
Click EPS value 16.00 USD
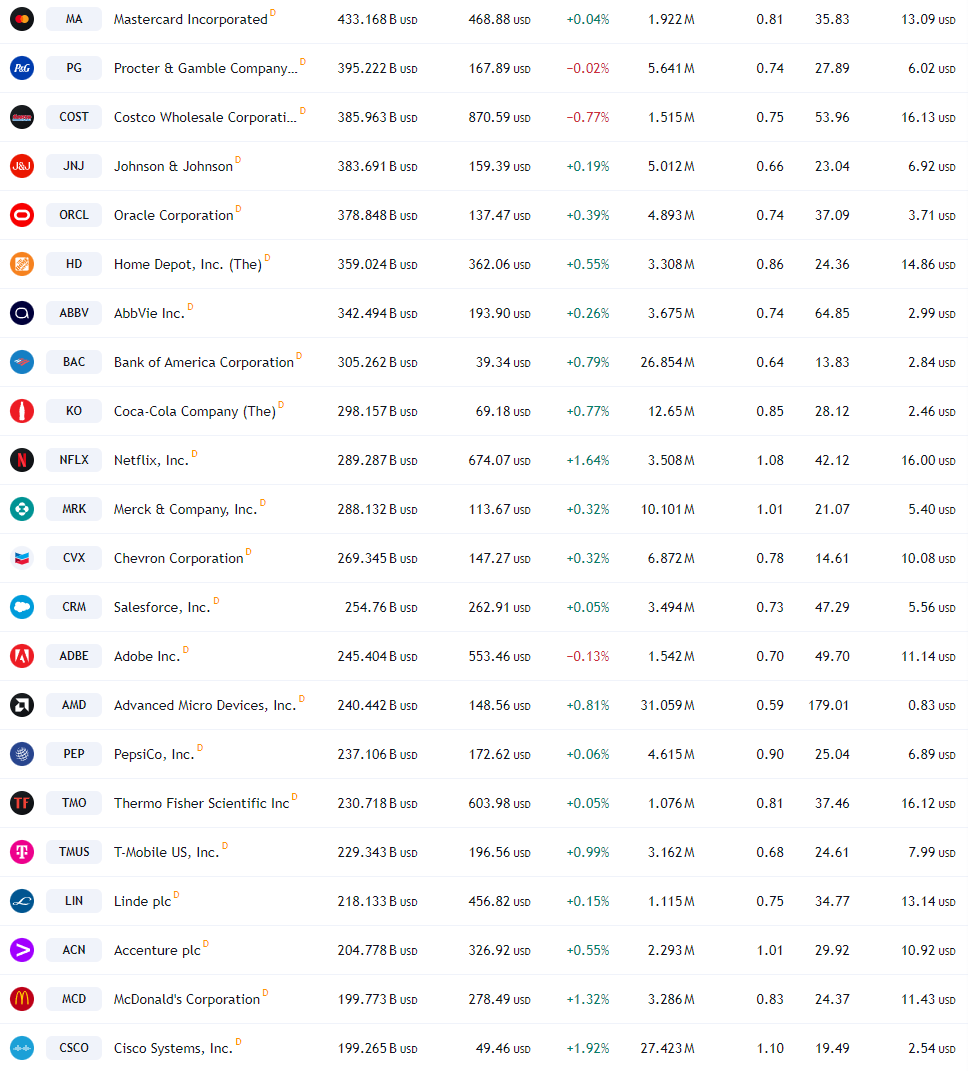pyautogui.click(x=928, y=460)
